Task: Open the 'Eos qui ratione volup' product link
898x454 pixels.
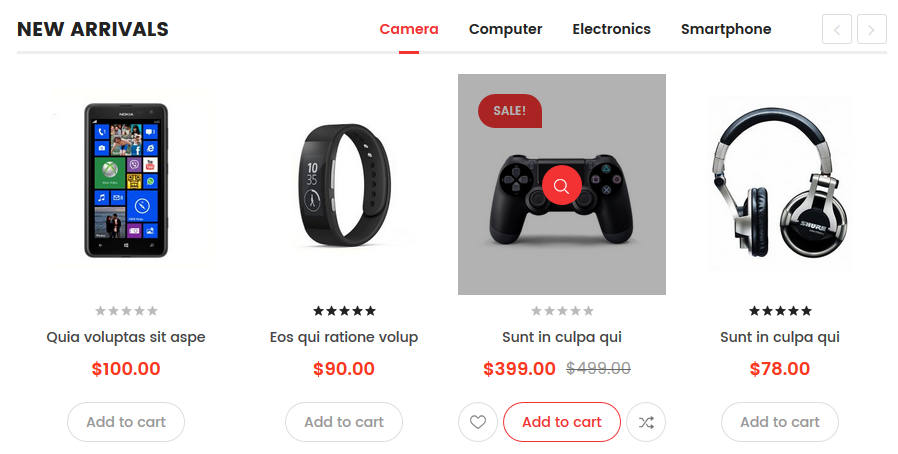Action: (344, 337)
